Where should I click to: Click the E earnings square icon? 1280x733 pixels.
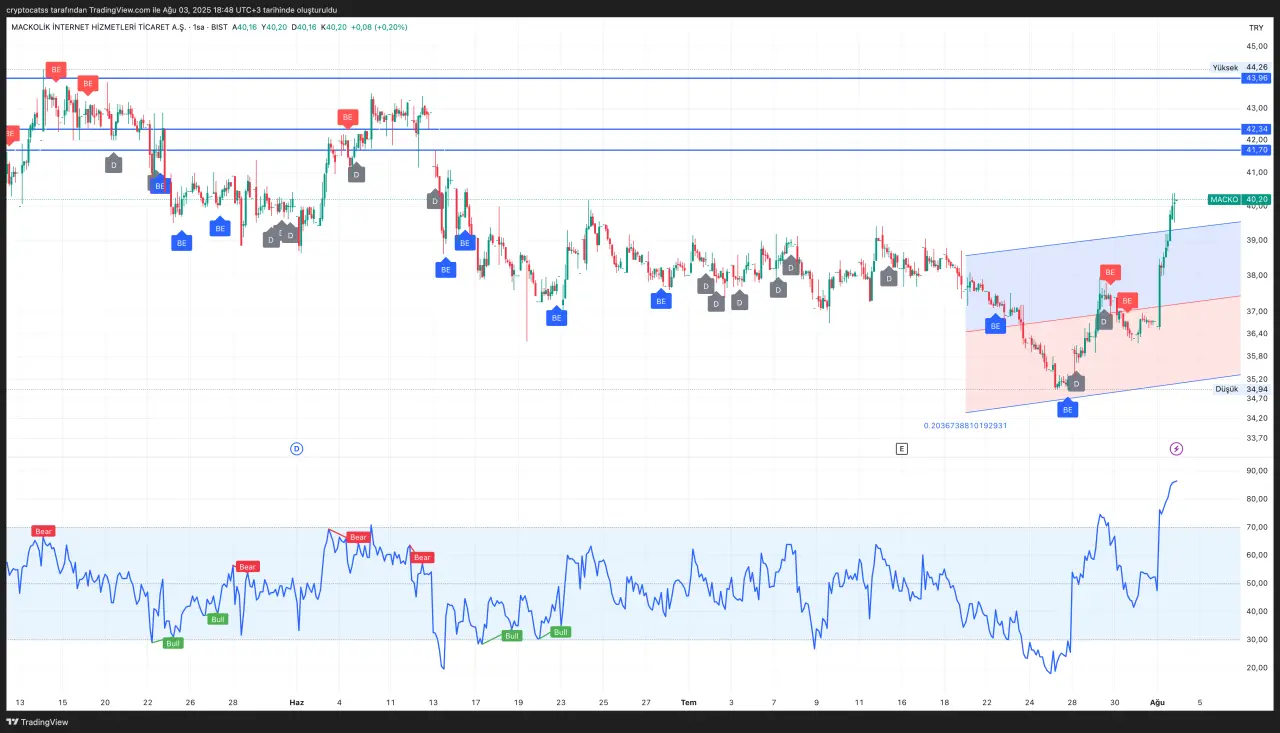coord(901,449)
